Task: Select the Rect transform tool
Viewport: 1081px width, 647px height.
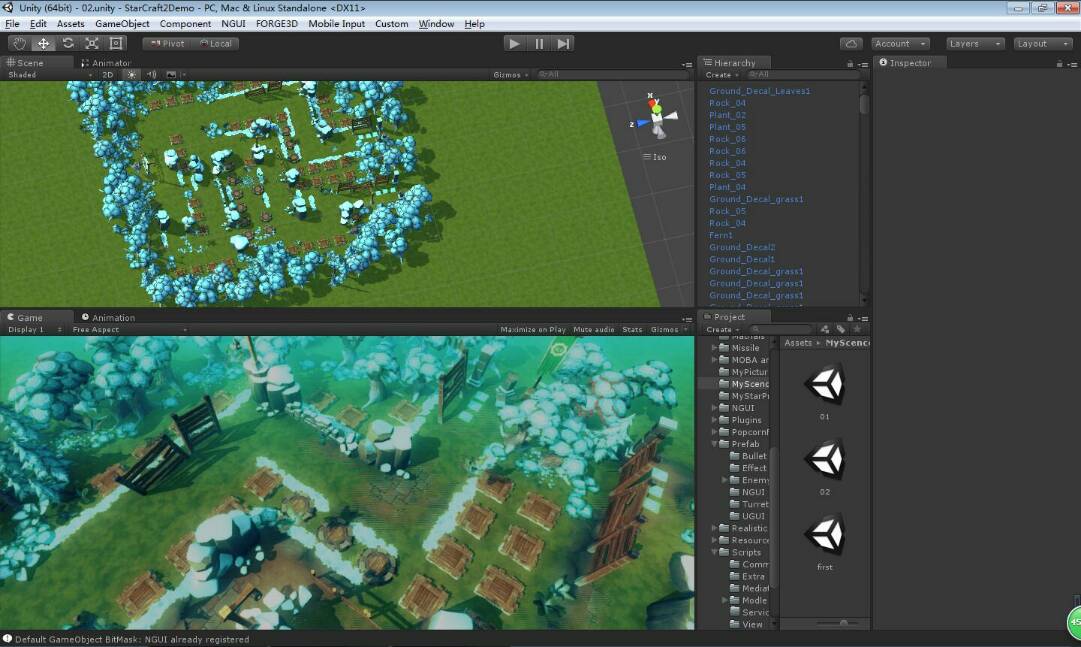Action: (x=116, y=43)
